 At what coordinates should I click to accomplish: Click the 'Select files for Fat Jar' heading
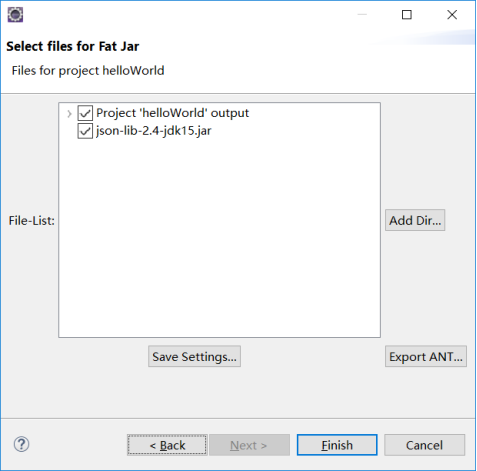(73, 46)
